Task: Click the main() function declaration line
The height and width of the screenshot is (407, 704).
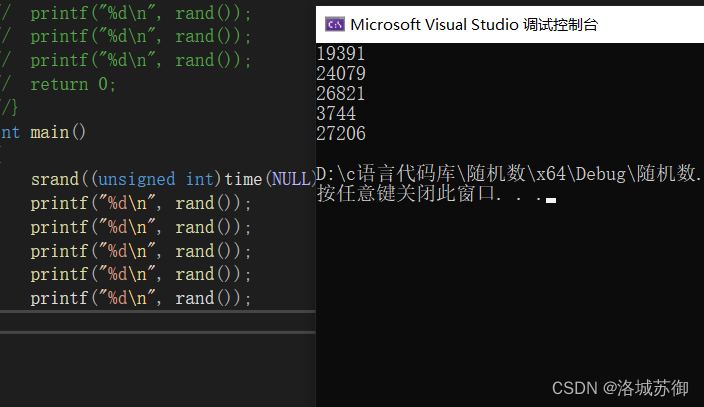Action: click(43, 133)
